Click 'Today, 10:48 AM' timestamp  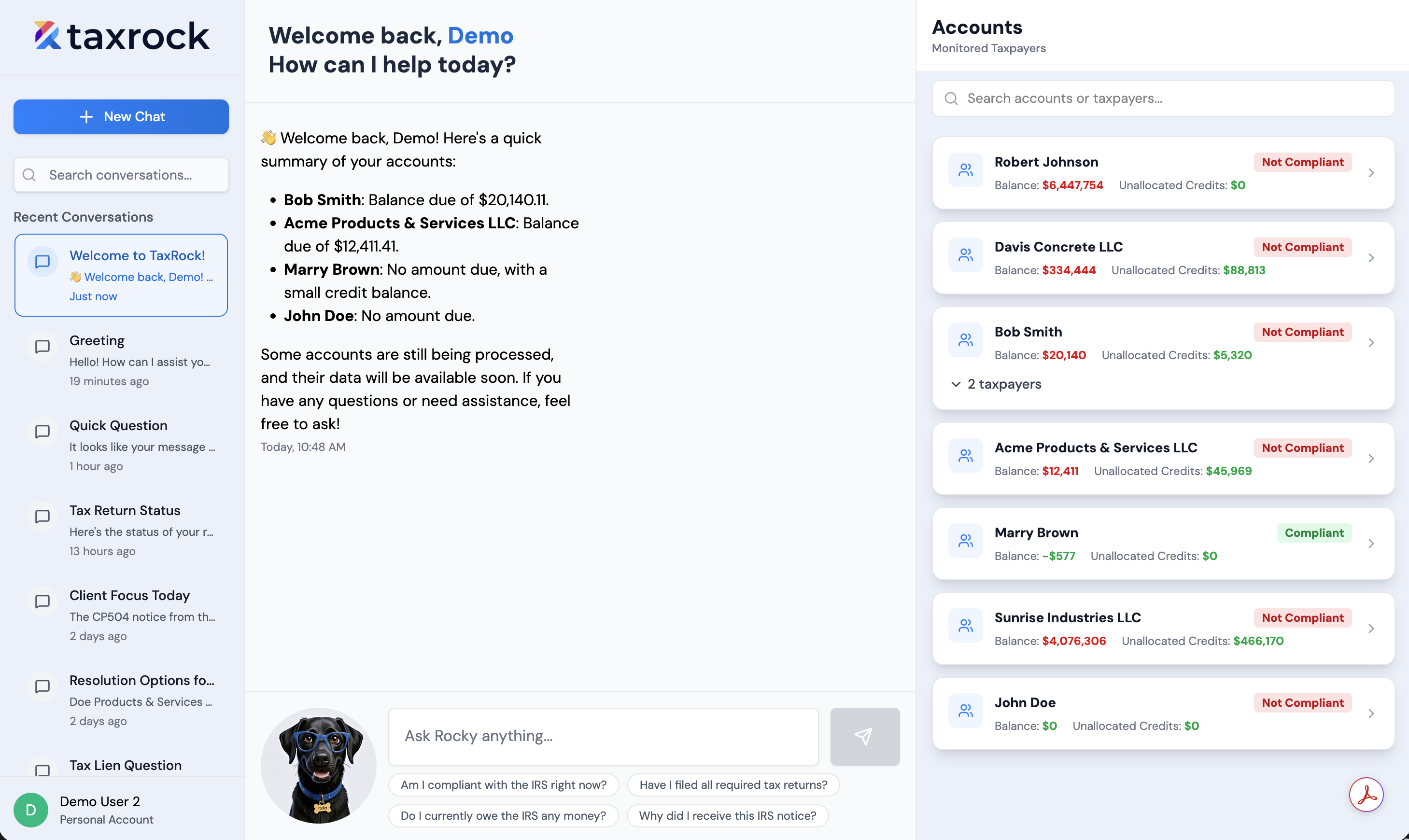(x=303, y=447)
